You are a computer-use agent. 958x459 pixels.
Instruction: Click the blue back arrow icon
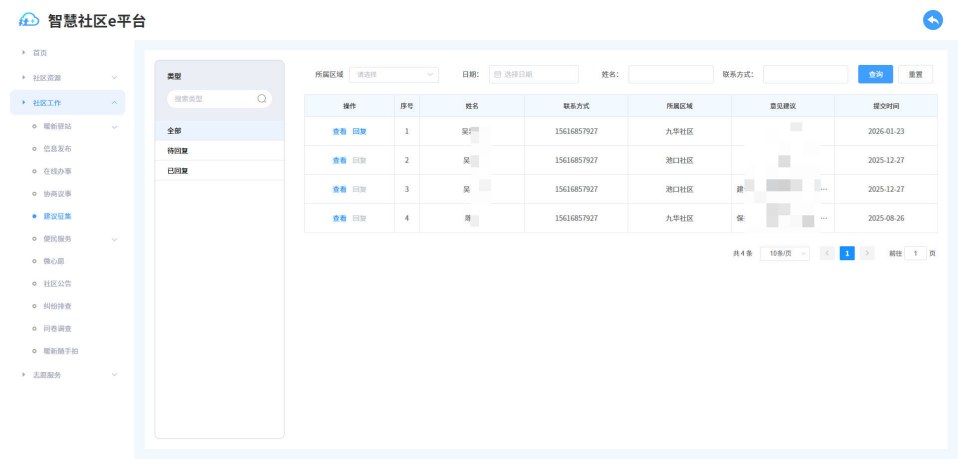(x=932, y=20)
